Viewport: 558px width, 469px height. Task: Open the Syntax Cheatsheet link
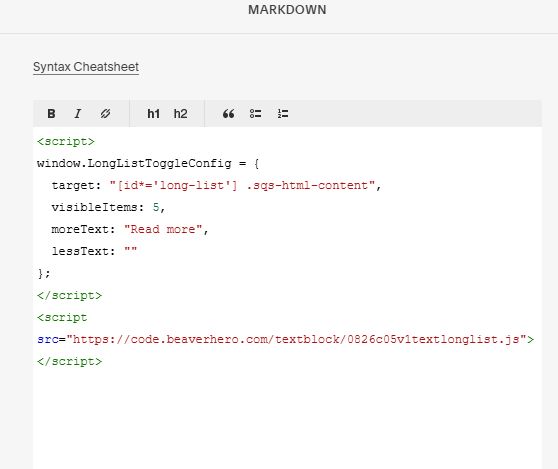pyautogui.click(x=86, y=67)
